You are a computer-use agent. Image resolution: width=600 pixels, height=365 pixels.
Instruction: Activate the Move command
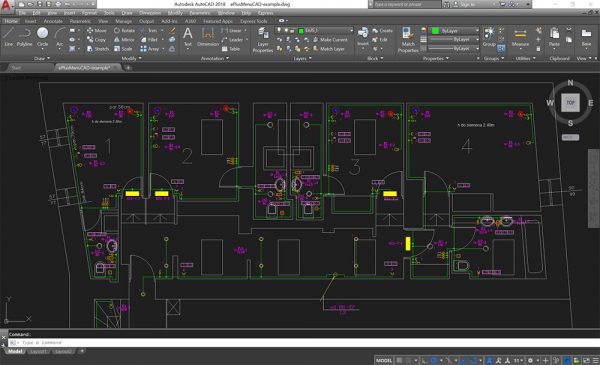click(96, 31)
